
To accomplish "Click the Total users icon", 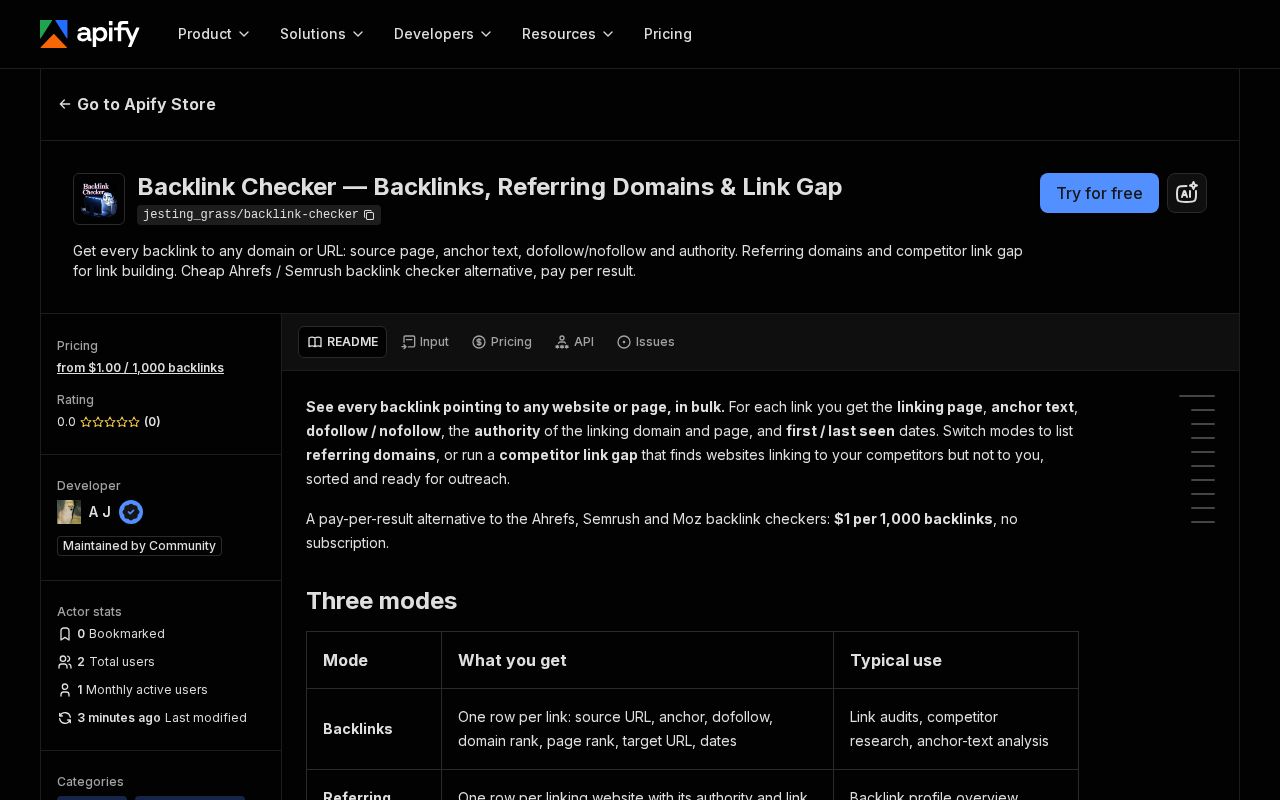I will [65, 662].
